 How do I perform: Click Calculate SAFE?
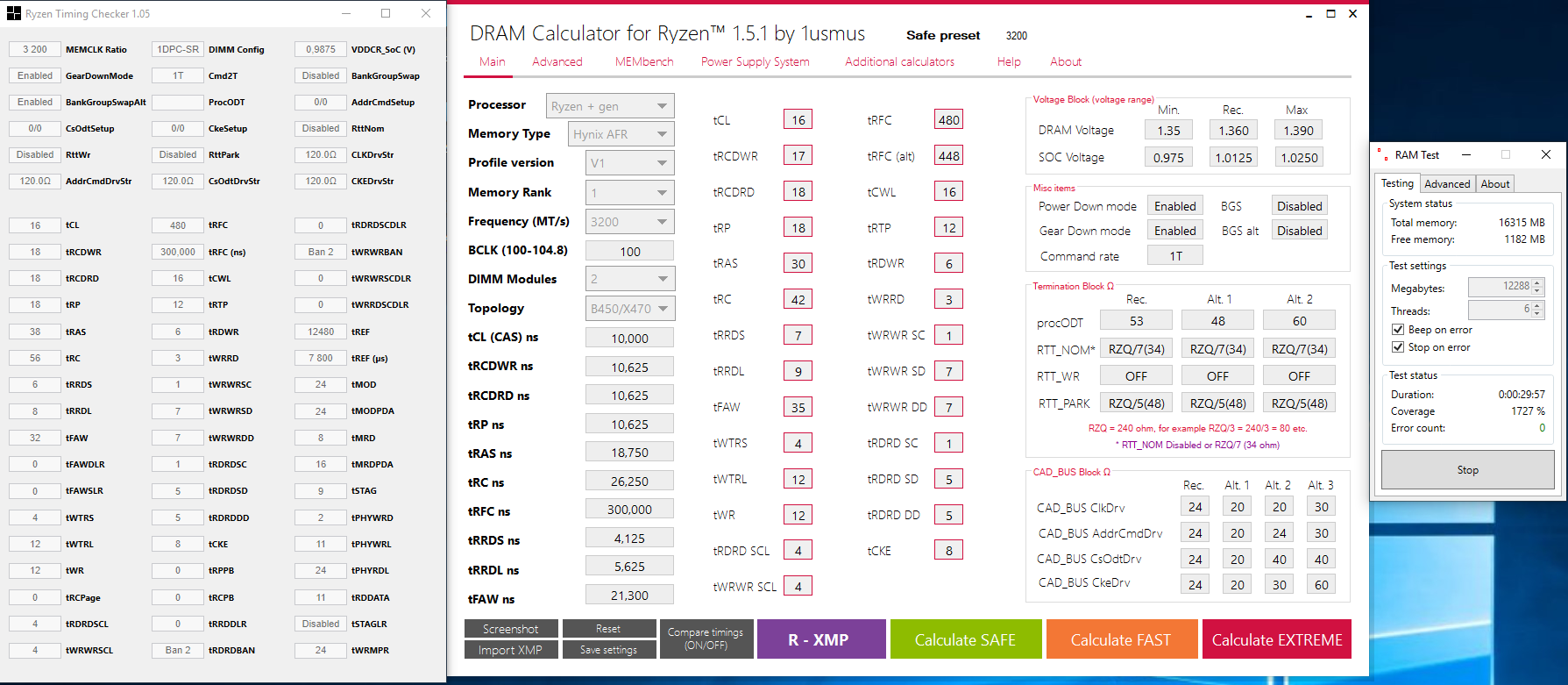[x=965, y=639]
